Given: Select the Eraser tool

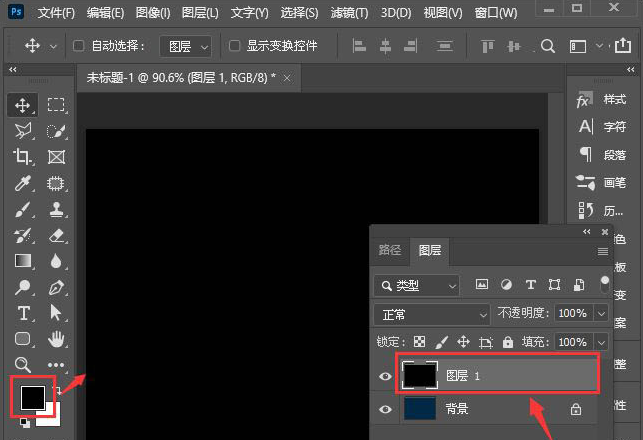Looking at the screenshot, I should point(56,235).
